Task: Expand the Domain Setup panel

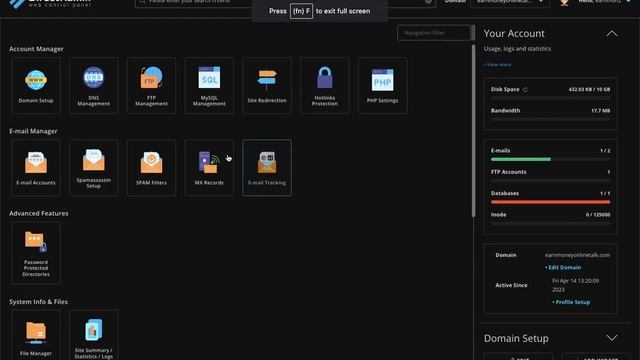Action: point(611,338)
